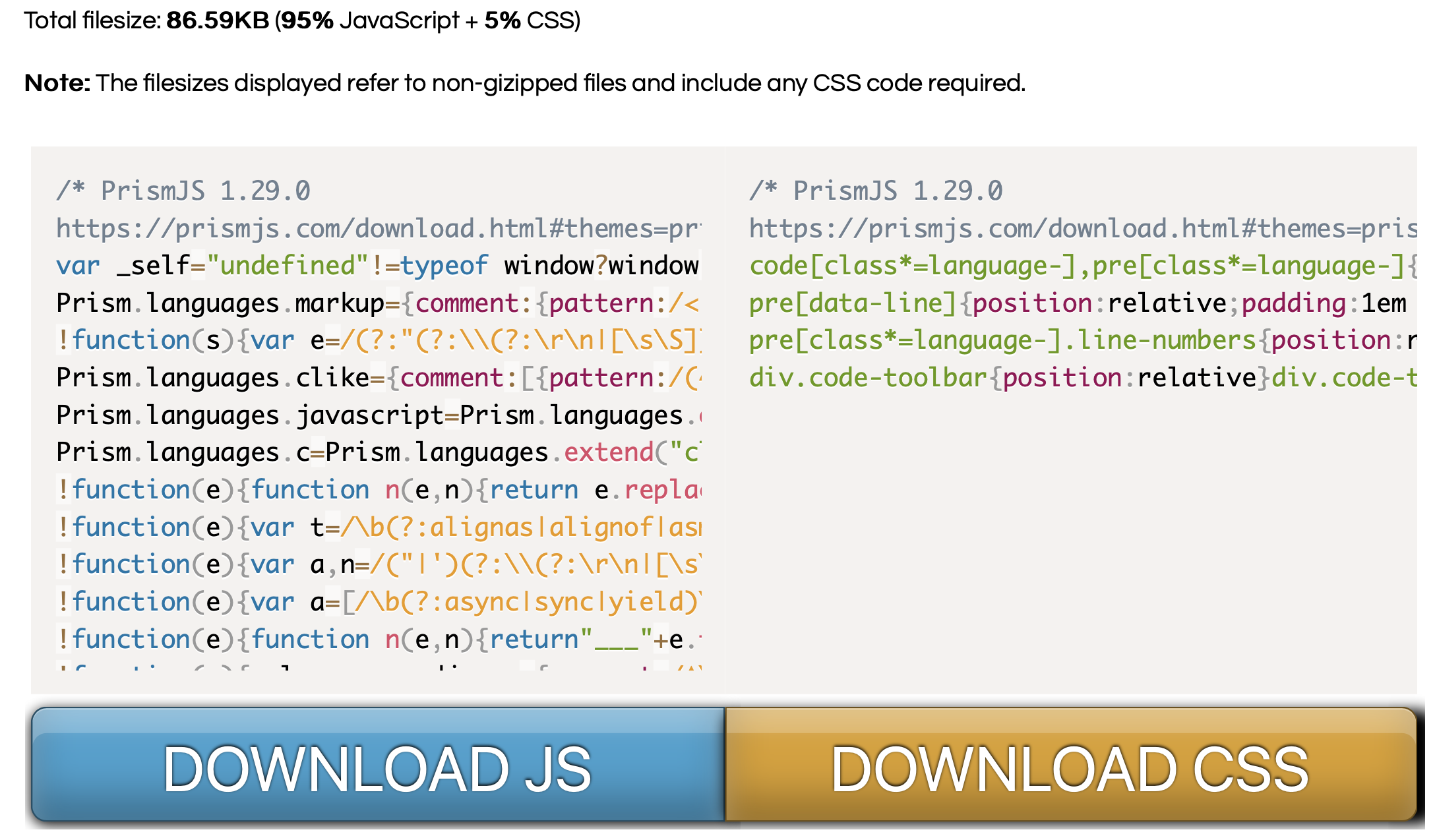Click the CSS '/* PrismJS 1.29.0' comment line
The height and width of the screenshot is (840, 1435).
[x=876, y=191]
